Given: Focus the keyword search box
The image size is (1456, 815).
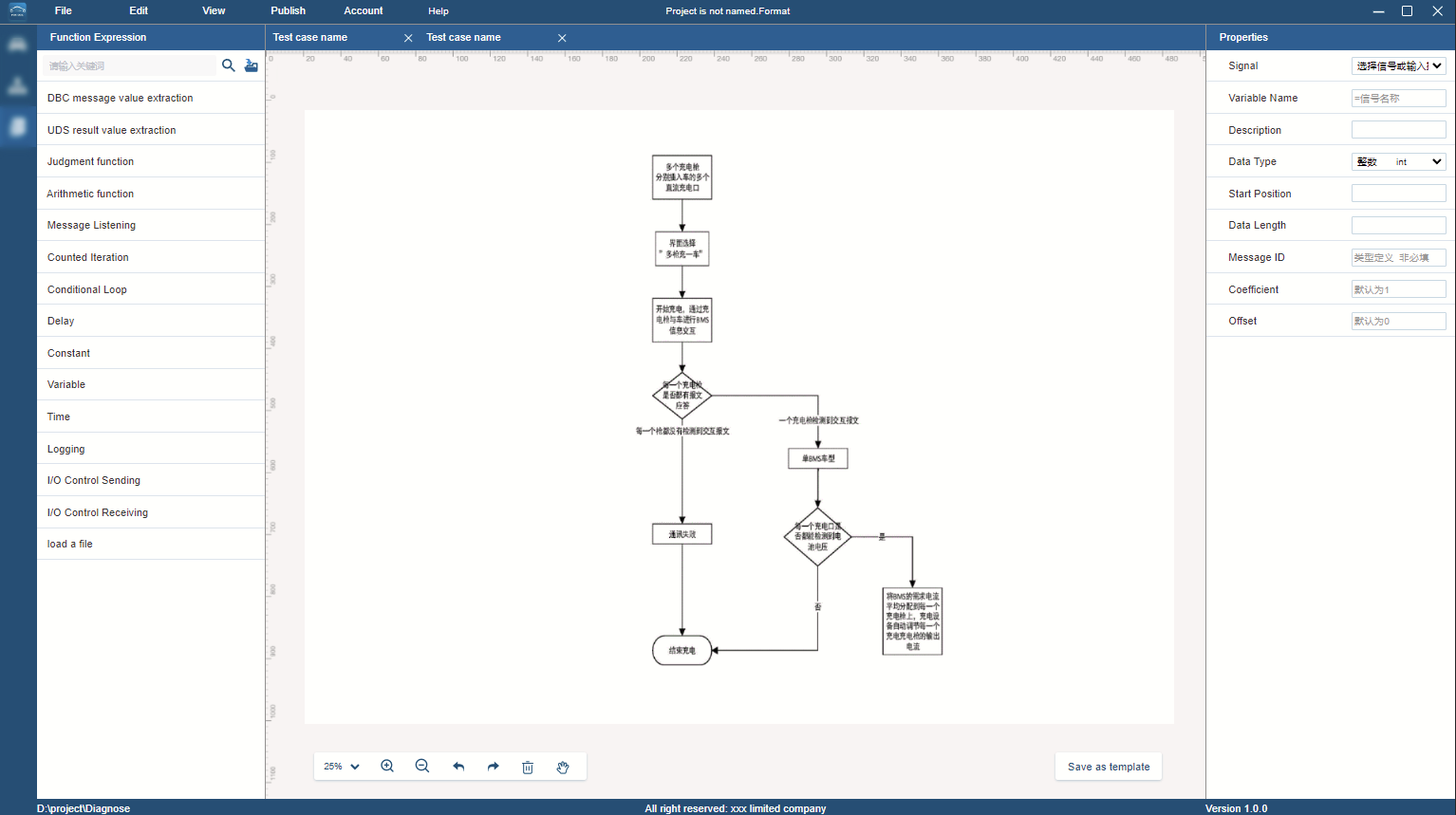Looking at the screenshot, I should 130,65.
